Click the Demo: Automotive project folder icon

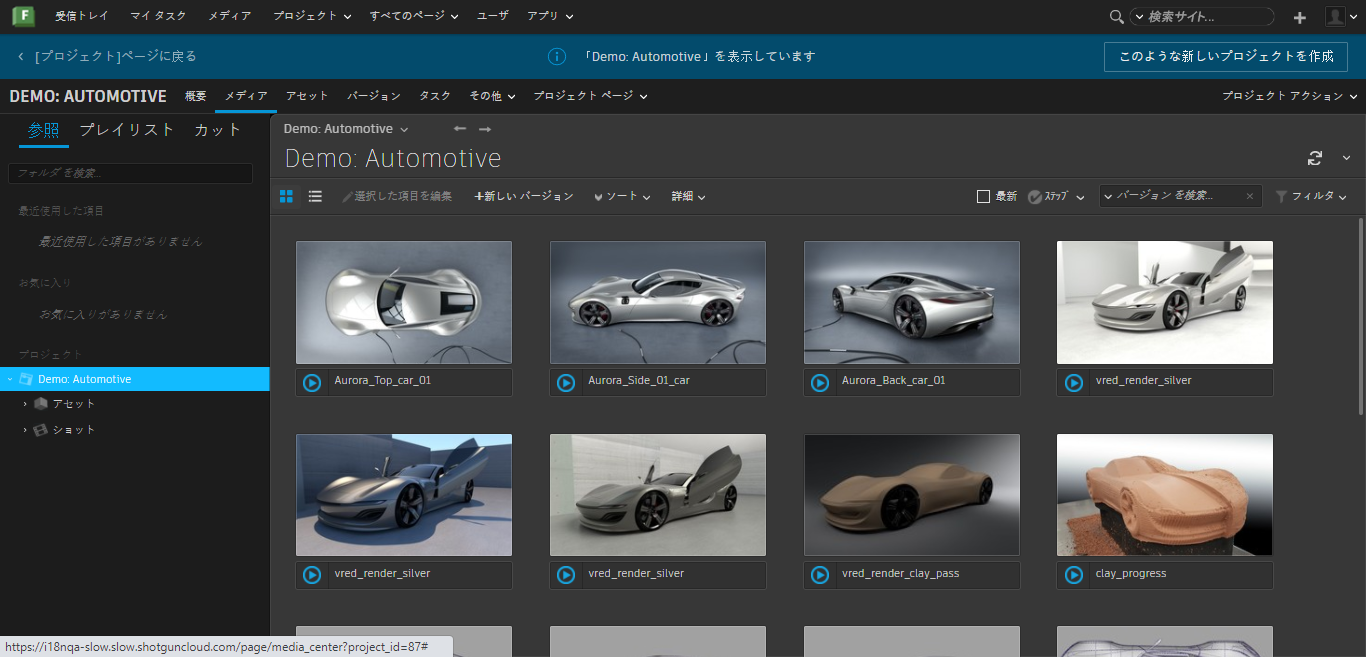click(26, 379)
